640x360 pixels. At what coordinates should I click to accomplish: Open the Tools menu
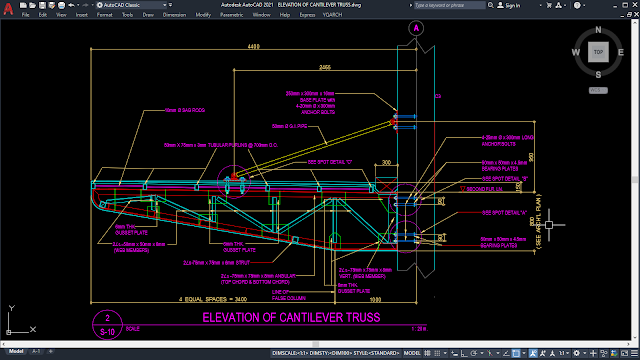pyautogui.click(x=127, y=15)
